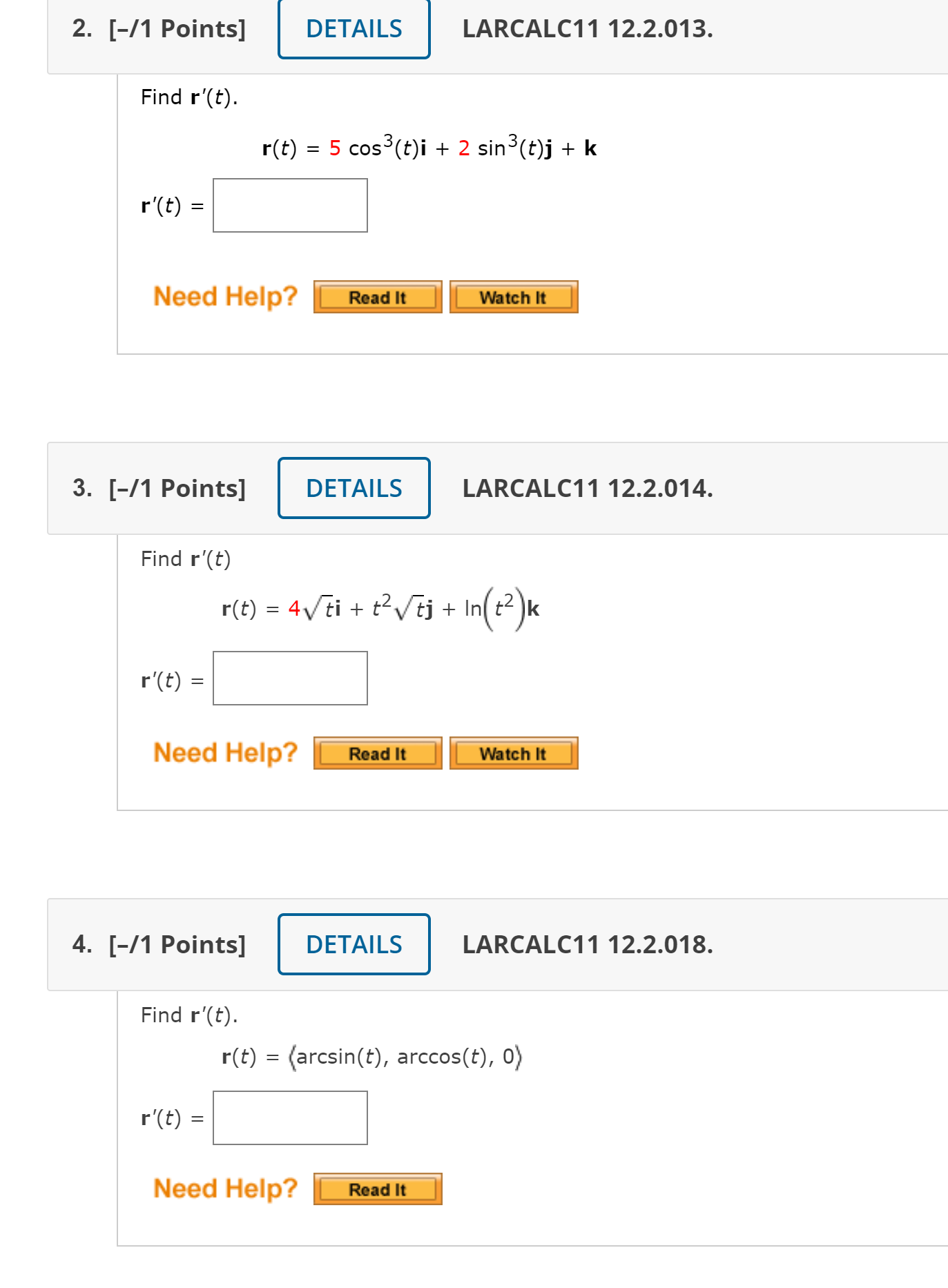Click problem title LARCALC11 12.2.014
This screenshot has width=948, height=1288.
586,488
